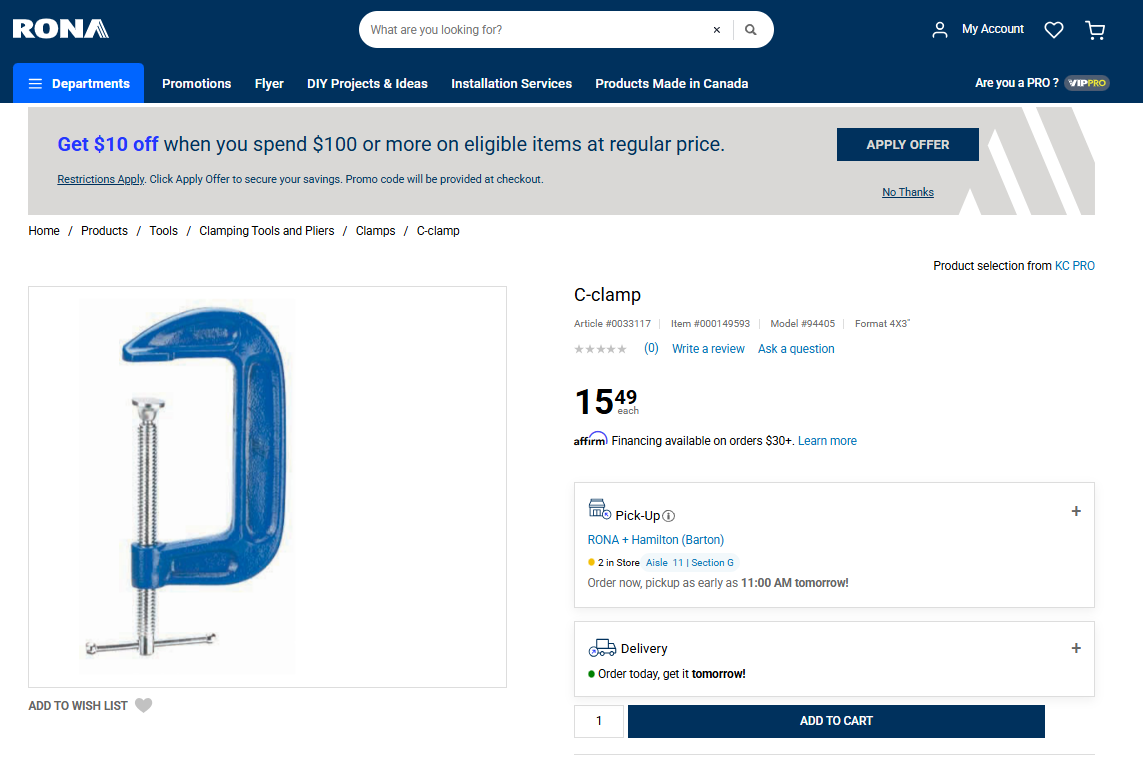Click the search magnifier icon

click(751, 29)
